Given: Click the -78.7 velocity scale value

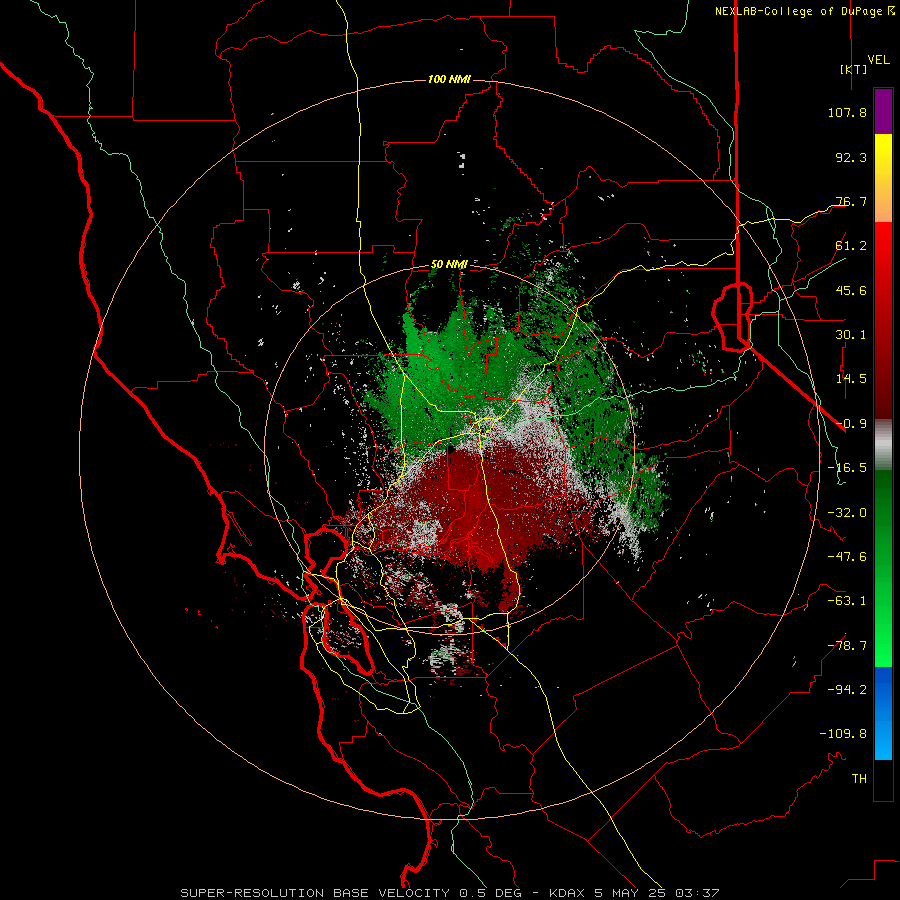Looking at the screenshot, I should tap(847, 646).
